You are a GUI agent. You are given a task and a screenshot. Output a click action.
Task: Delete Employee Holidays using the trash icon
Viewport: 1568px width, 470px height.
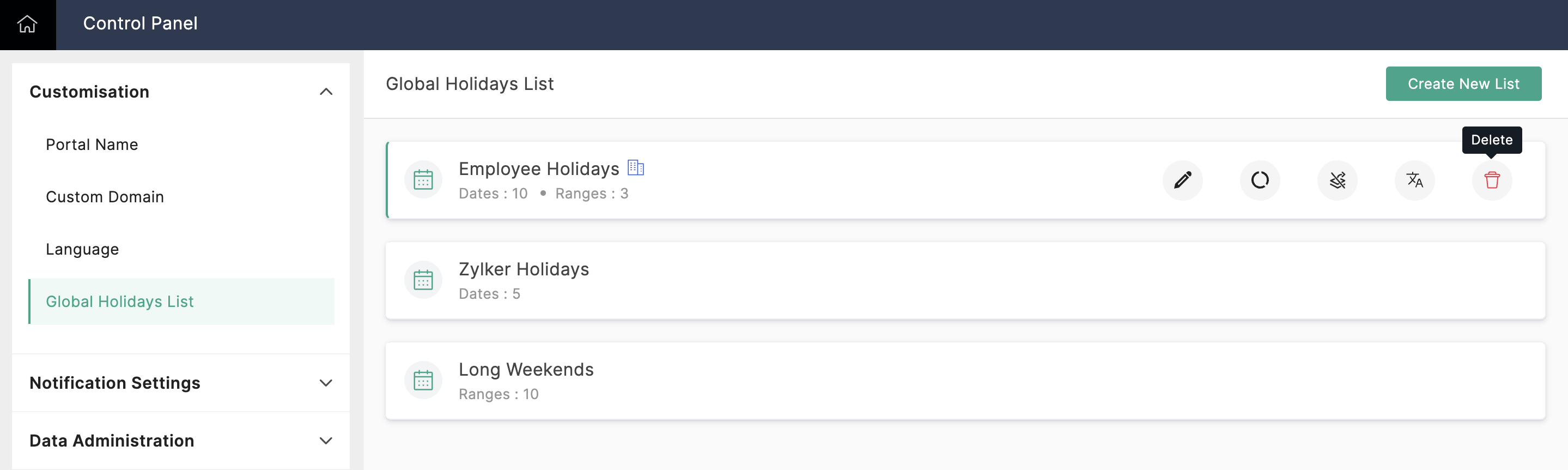[x=1491, y=180]
